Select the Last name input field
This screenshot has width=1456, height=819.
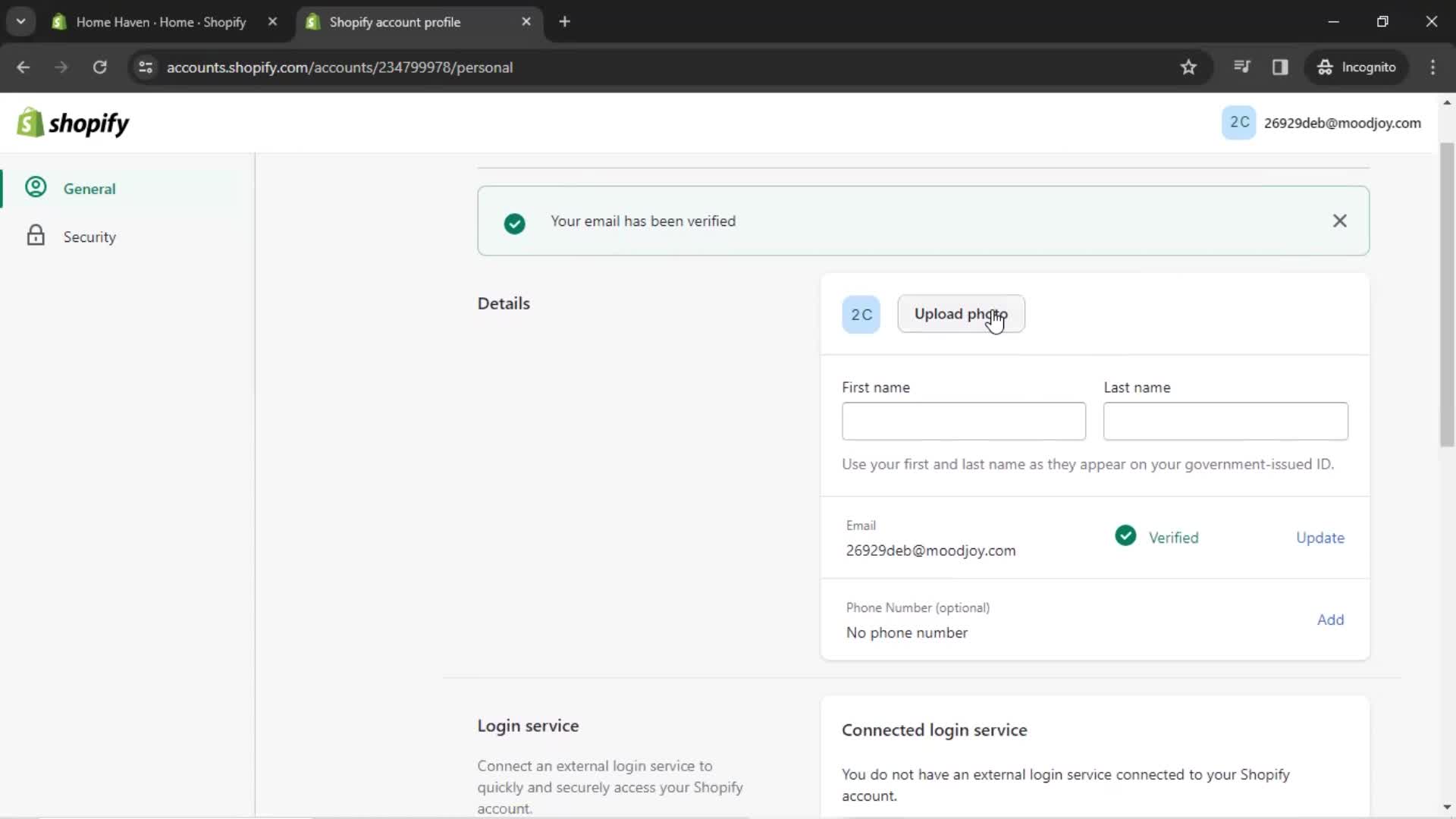1225,421
